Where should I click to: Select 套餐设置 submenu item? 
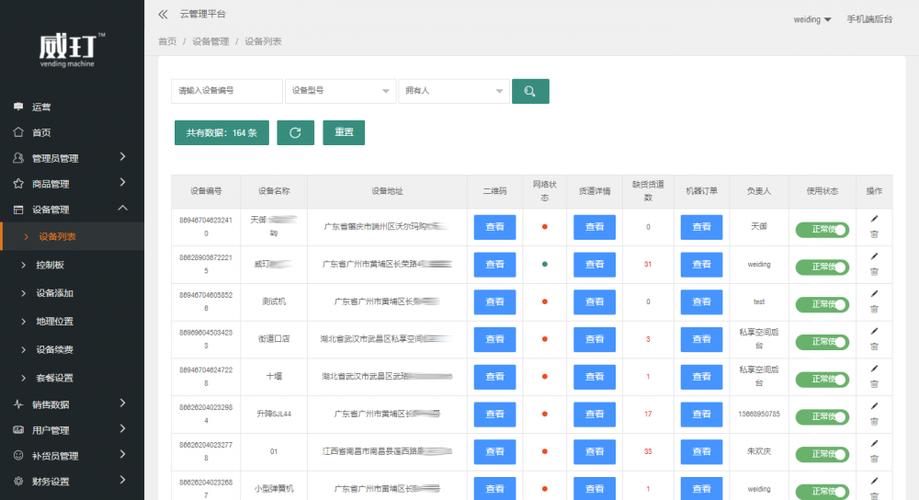(72, 377)
